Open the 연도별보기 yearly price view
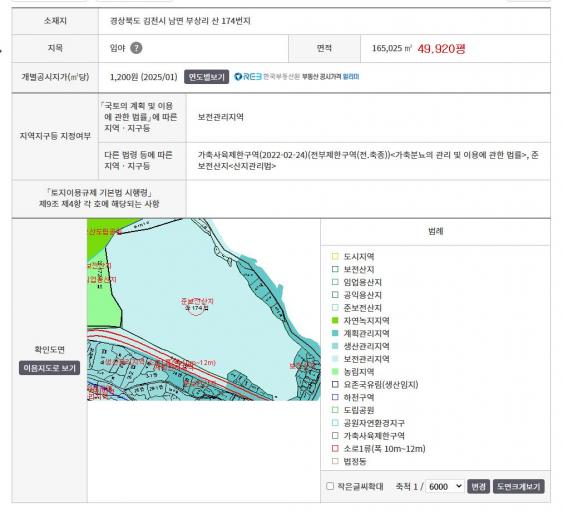Screen dimensions: 563x512 pyautogui.click(x=206, y=77)
